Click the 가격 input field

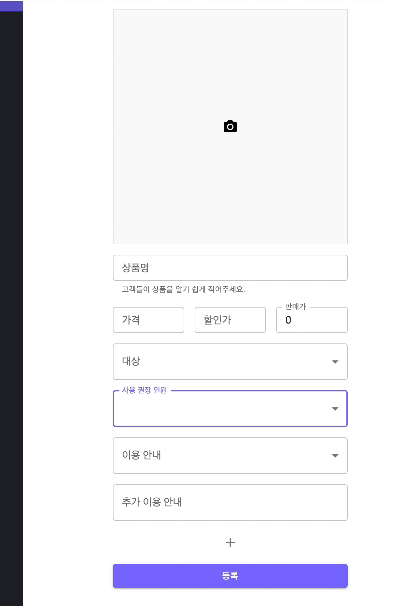[148, 320]
